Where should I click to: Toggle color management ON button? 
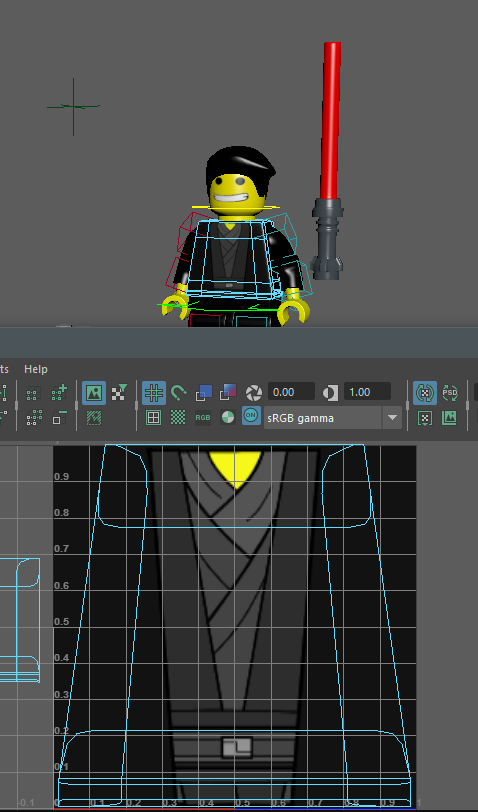point(251,415)
